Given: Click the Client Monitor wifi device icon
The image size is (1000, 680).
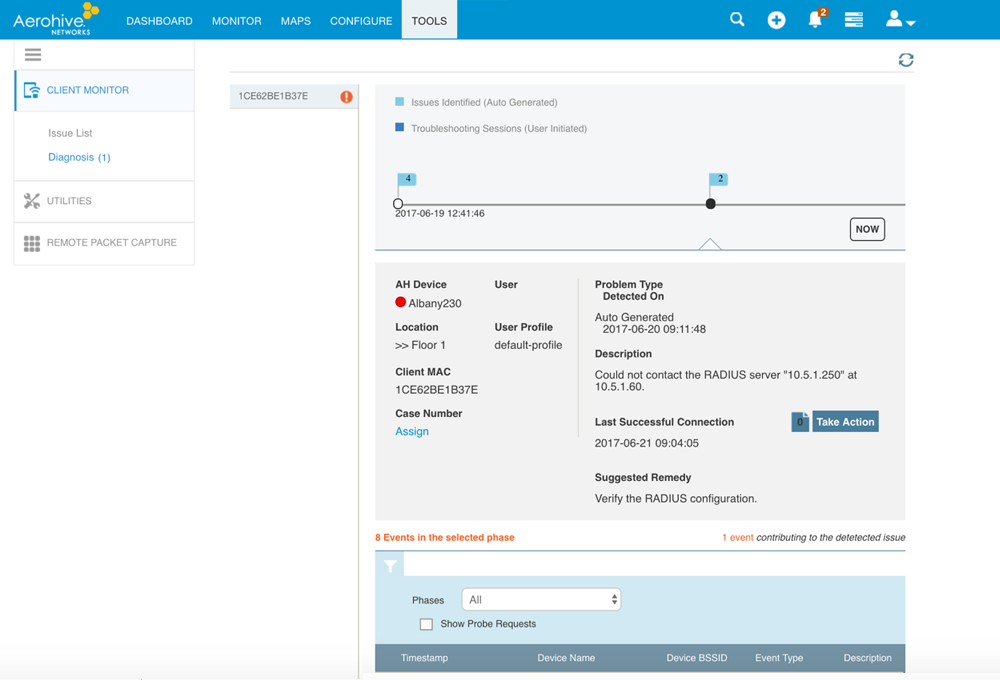Looking at the screenshot, I should coord(31,90).
